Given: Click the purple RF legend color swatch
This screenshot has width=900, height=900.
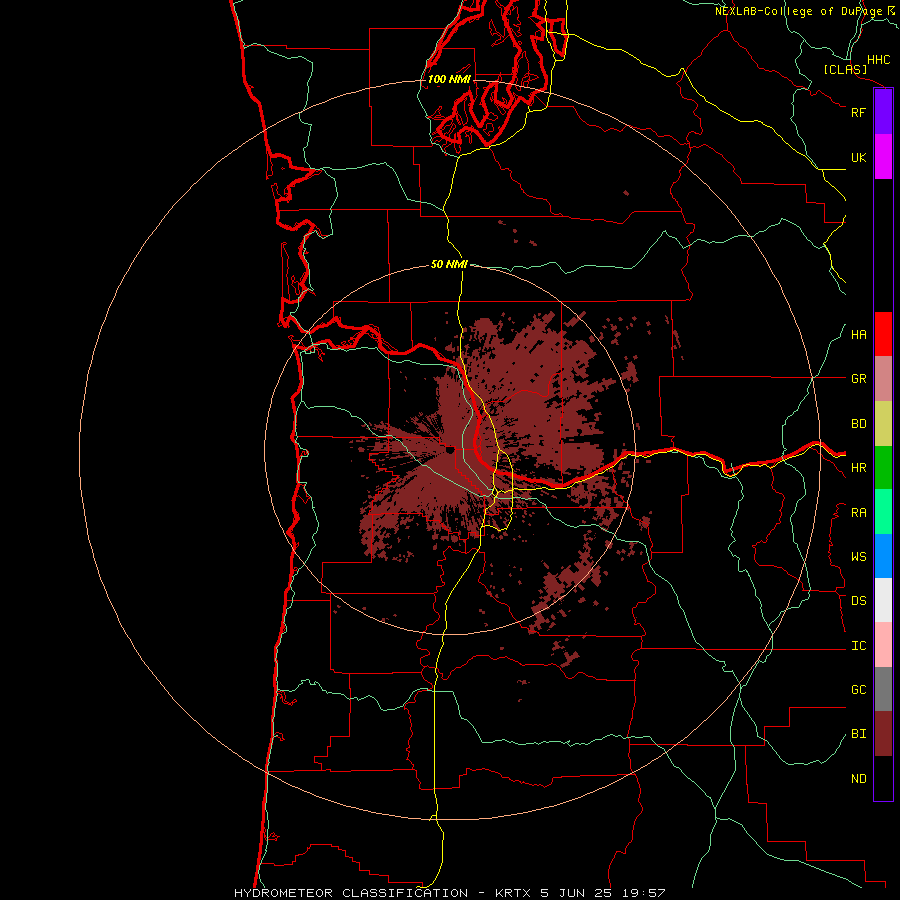Looking at the screenshot, I should tap(883, 112).
